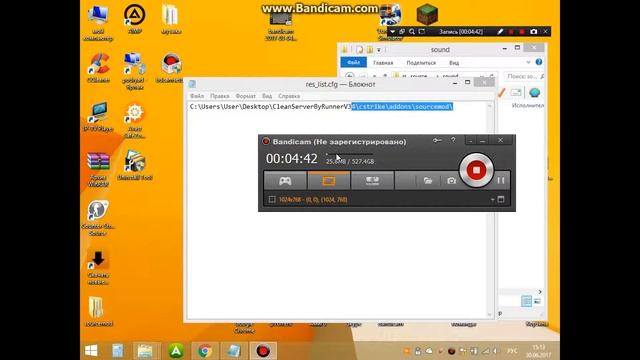The image size is (640, 360).
Task: Click РУС language indicator in tray
Action: (512, 351)
